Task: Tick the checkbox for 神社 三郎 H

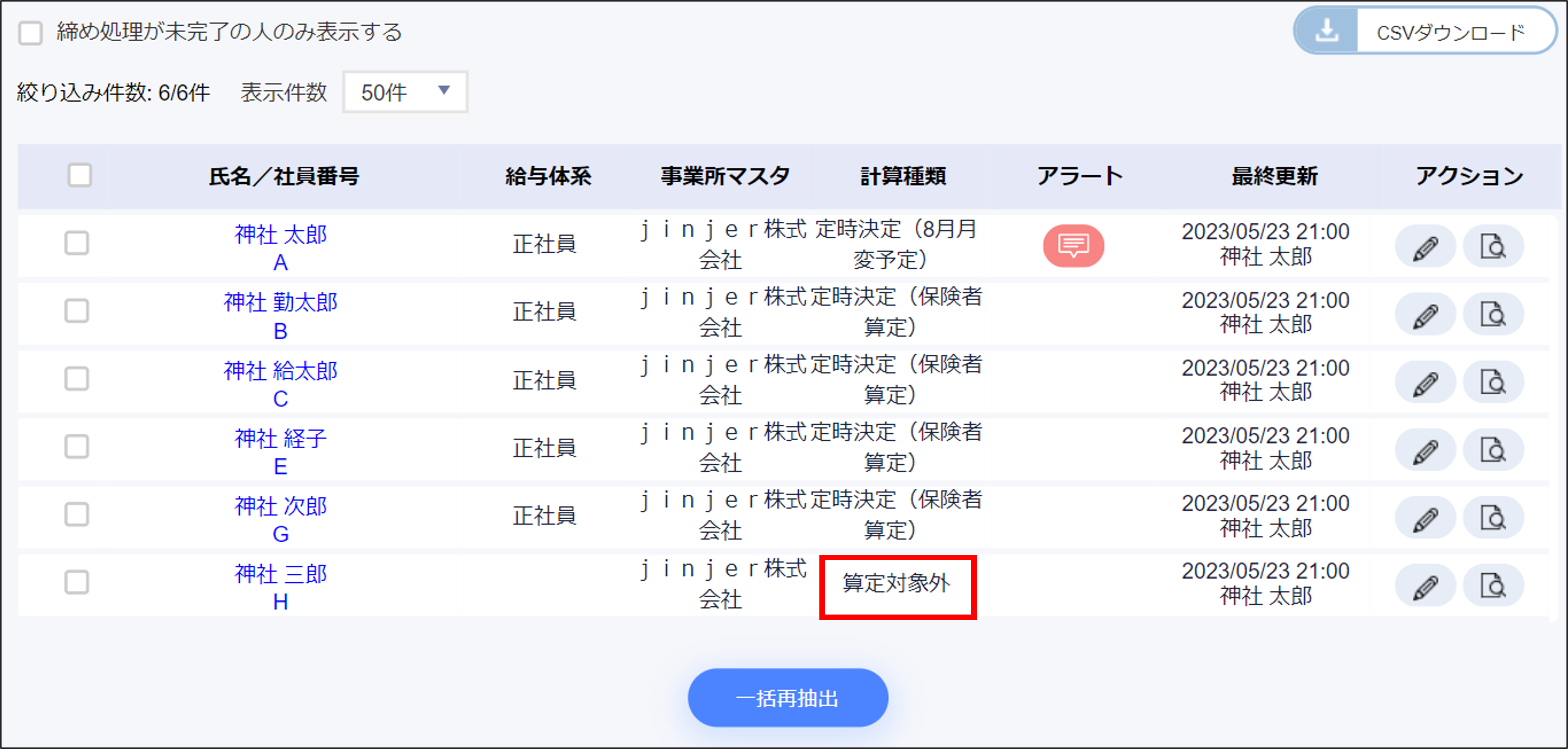Action: click(x=77, y=582)
